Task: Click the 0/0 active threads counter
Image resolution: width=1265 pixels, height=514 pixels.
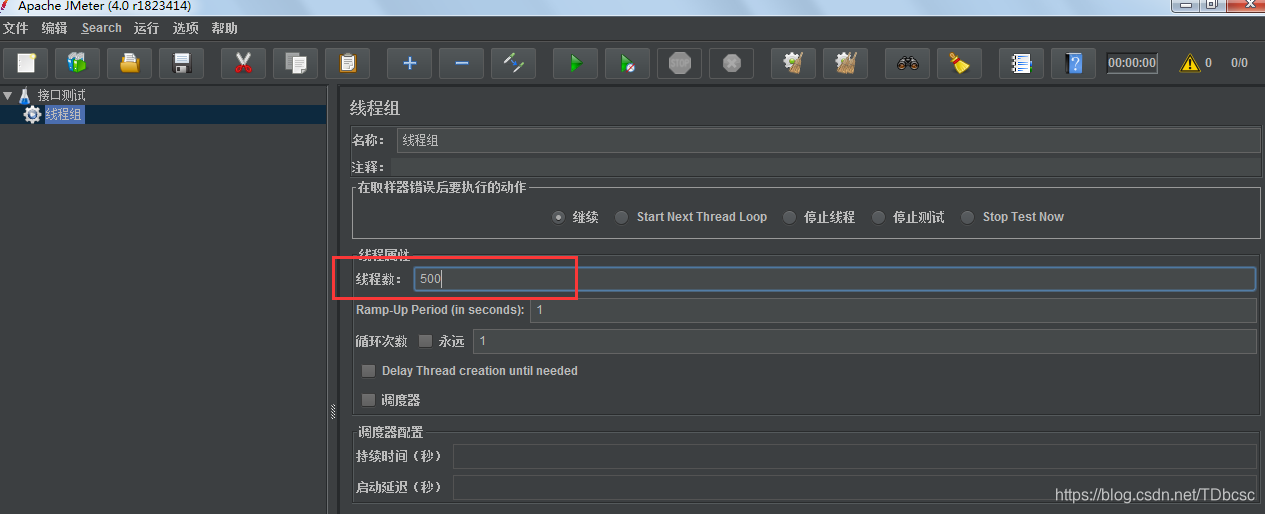Action: click(1239, 63)
